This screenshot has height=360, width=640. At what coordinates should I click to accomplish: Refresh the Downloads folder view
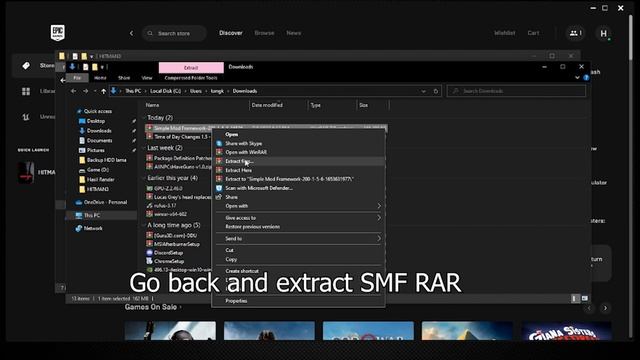(436, 91)
